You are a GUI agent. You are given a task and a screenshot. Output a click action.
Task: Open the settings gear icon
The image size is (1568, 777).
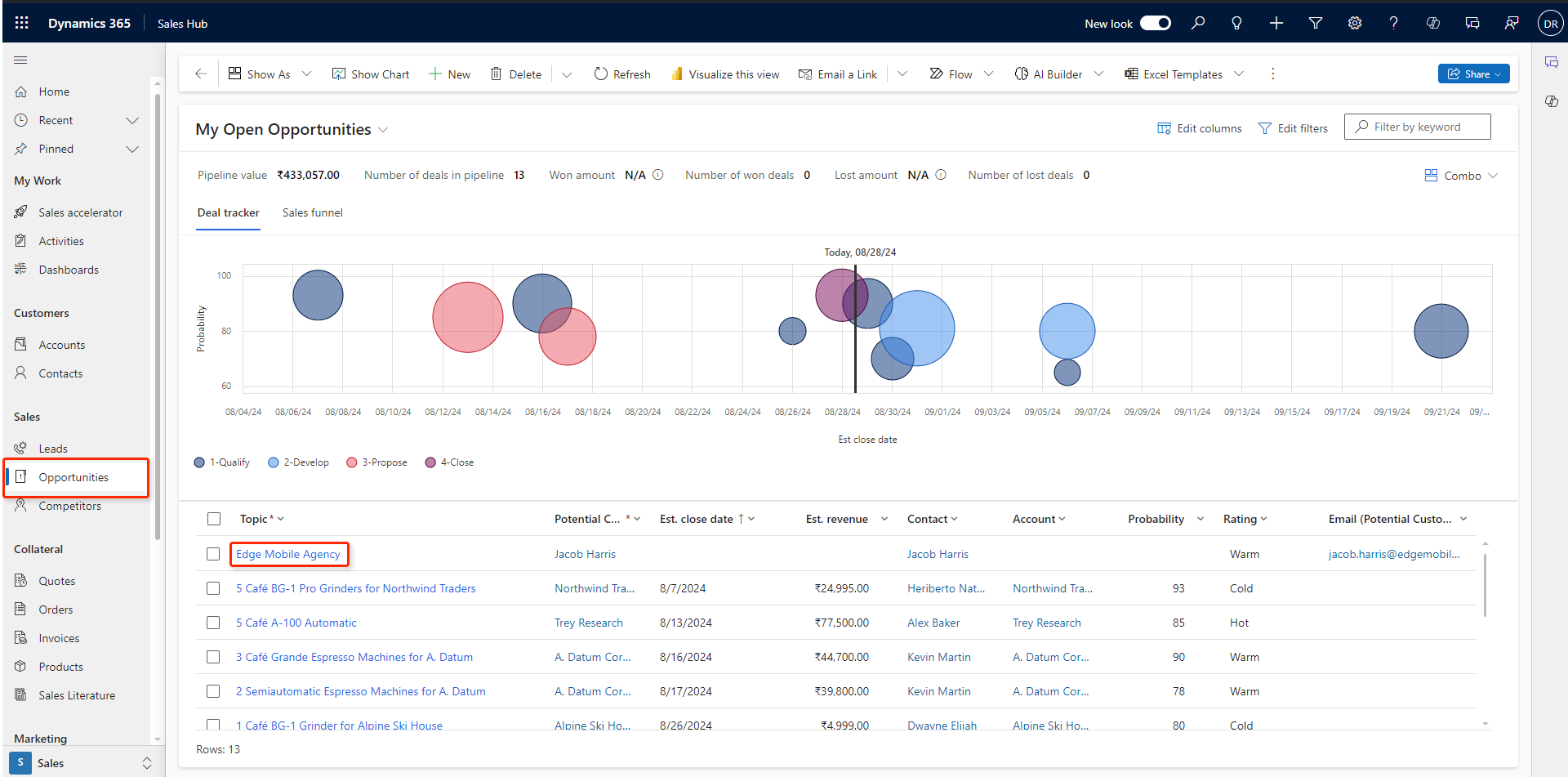[x=1355, y=23]
